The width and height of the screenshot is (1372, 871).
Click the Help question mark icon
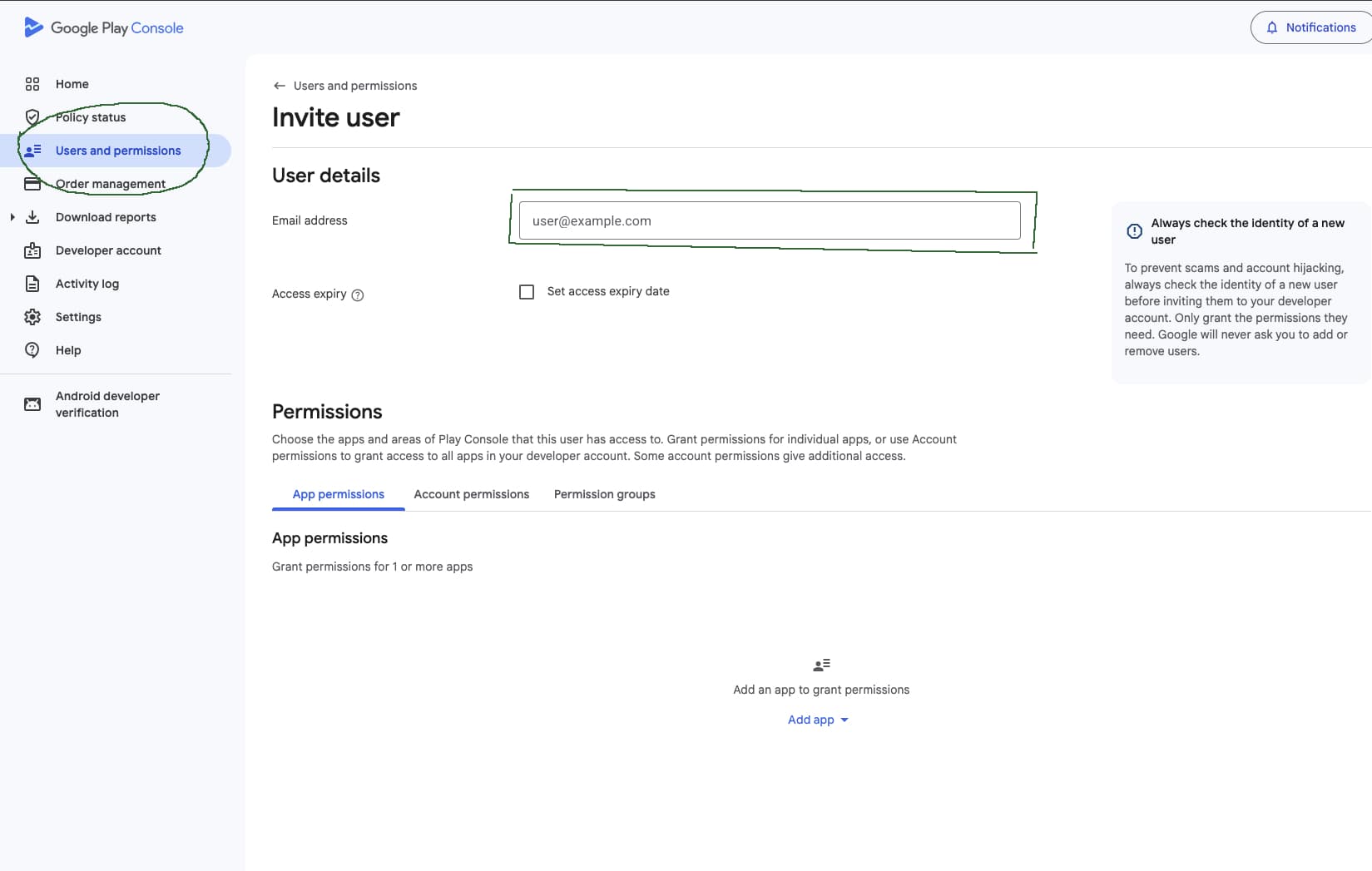pyautogui.click(x=32, y=350)
